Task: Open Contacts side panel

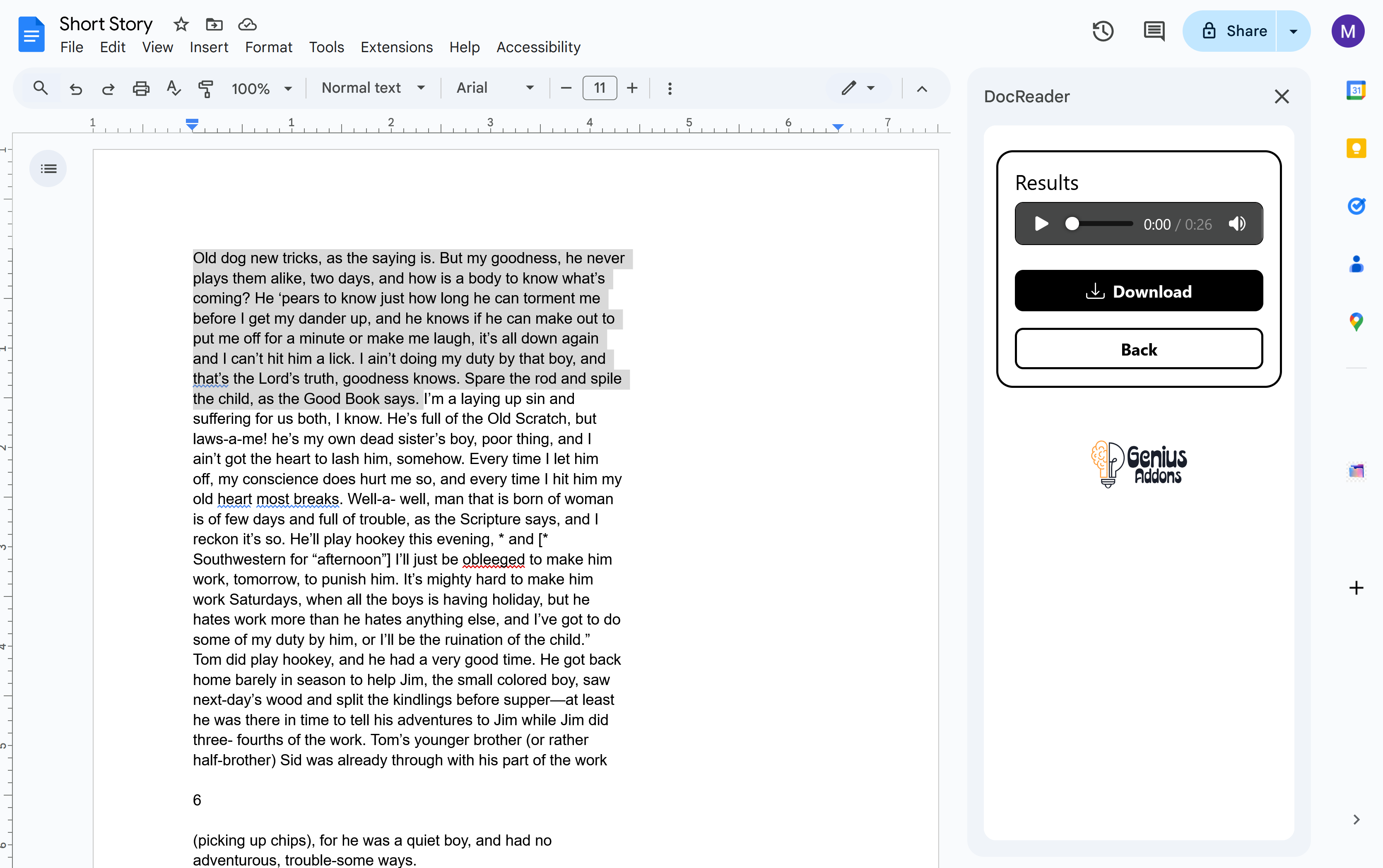Action: 1356,264
